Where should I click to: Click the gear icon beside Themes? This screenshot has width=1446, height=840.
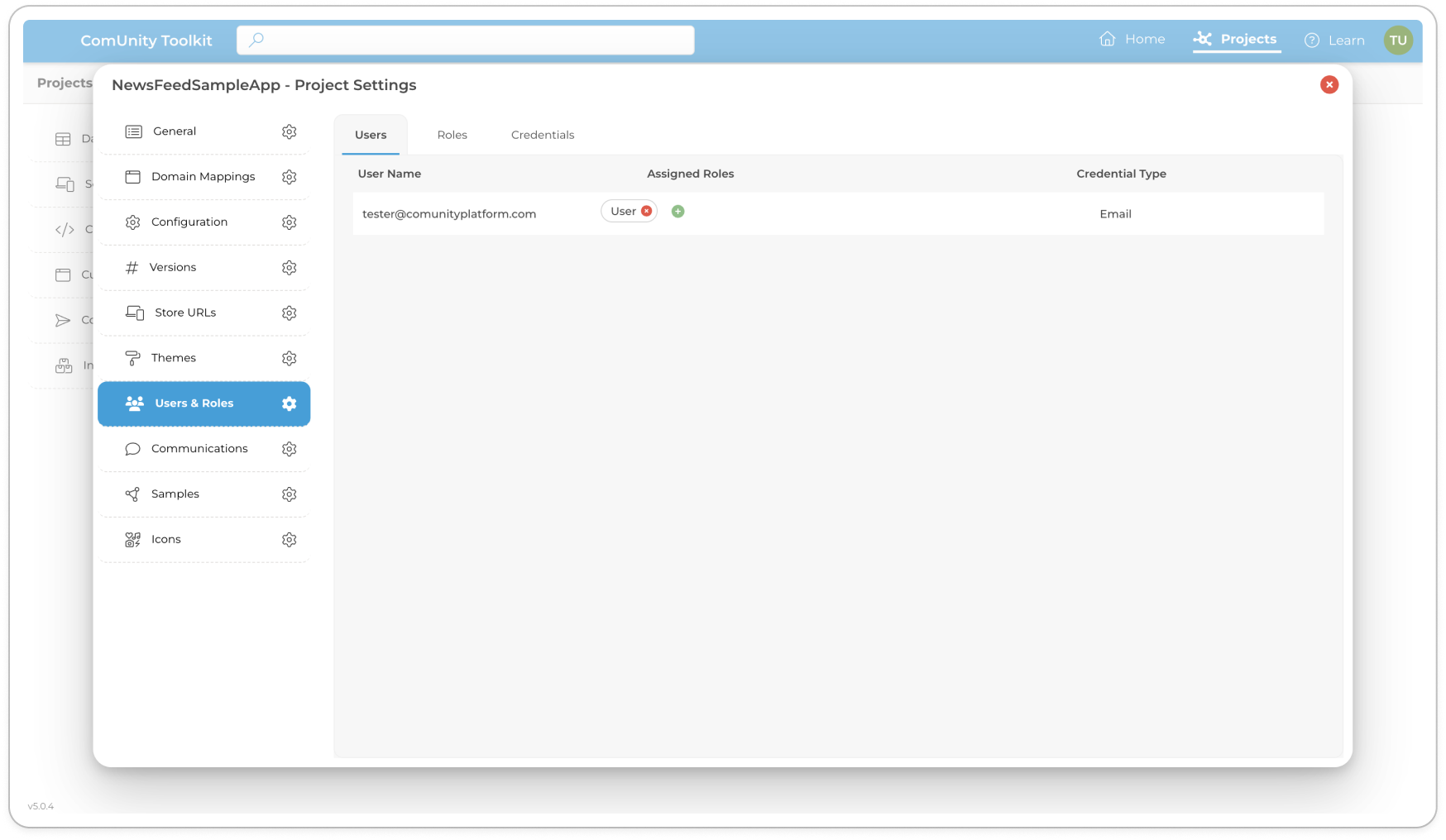(289, 359)
